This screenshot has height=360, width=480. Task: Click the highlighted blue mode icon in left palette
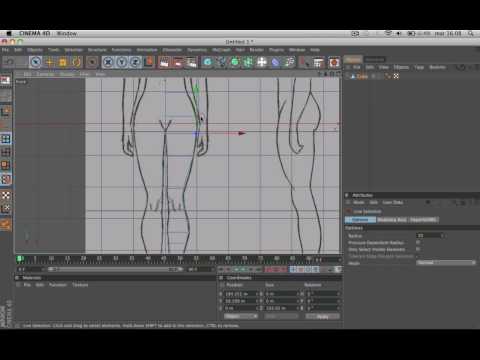point(6,139)
